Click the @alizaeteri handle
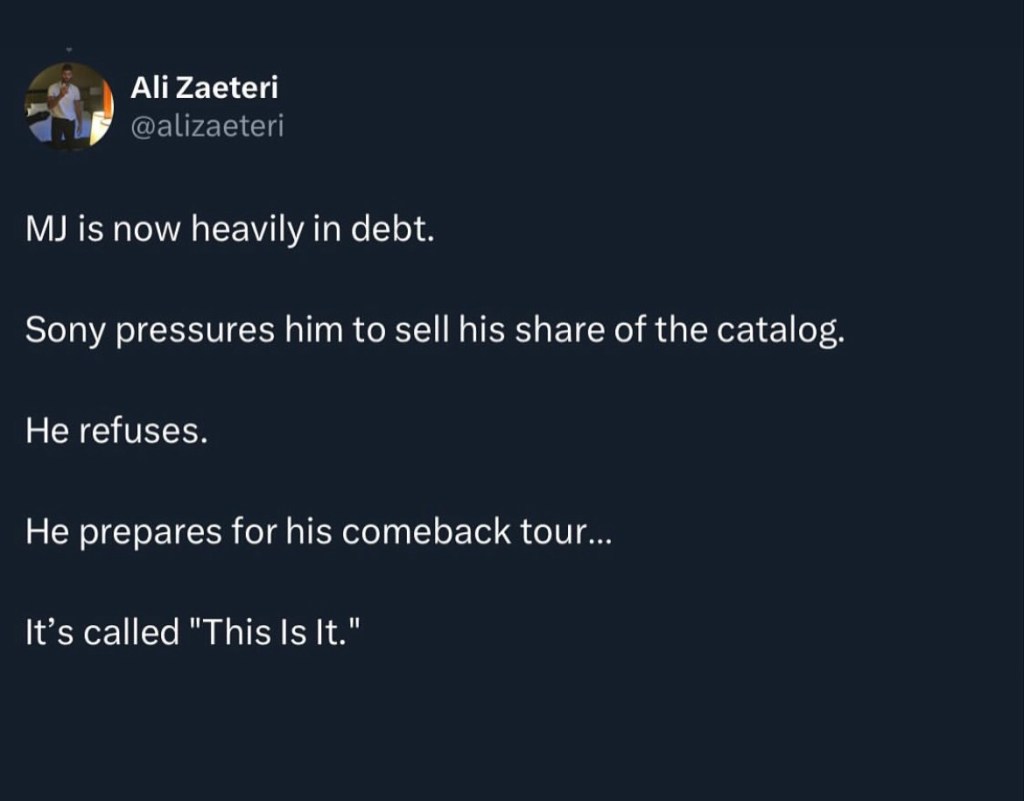The height and width of the screenshot is (801, 1024). point(207,125)
